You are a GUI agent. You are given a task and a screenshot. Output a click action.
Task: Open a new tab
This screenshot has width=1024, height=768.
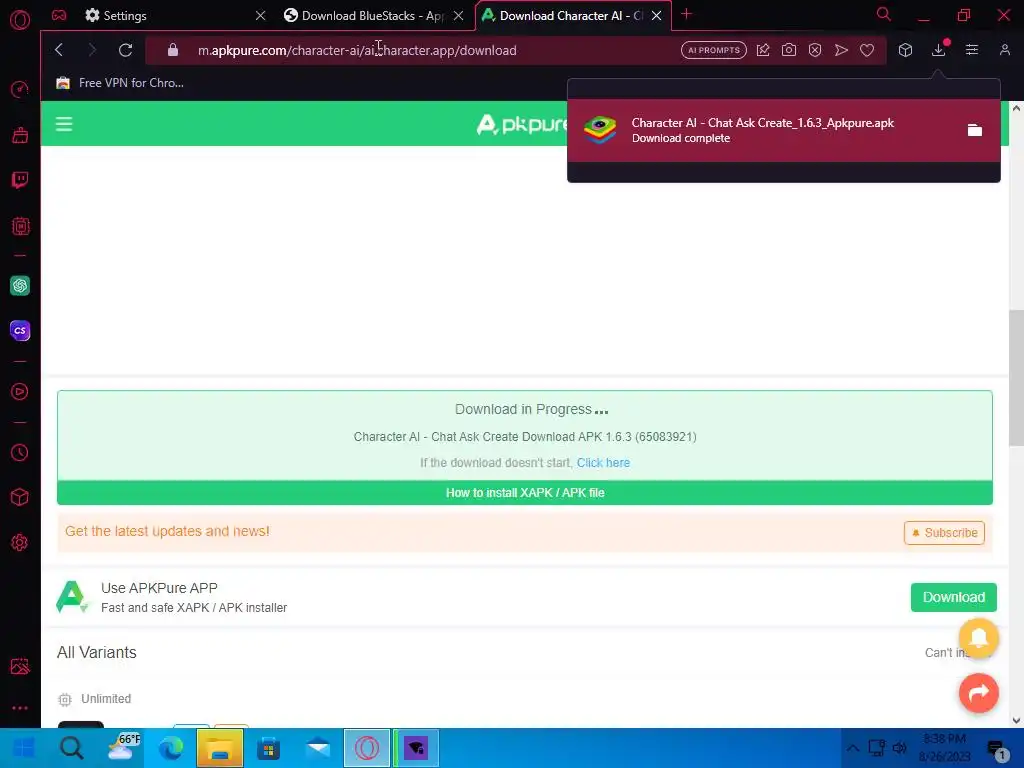tap(686, 14)
